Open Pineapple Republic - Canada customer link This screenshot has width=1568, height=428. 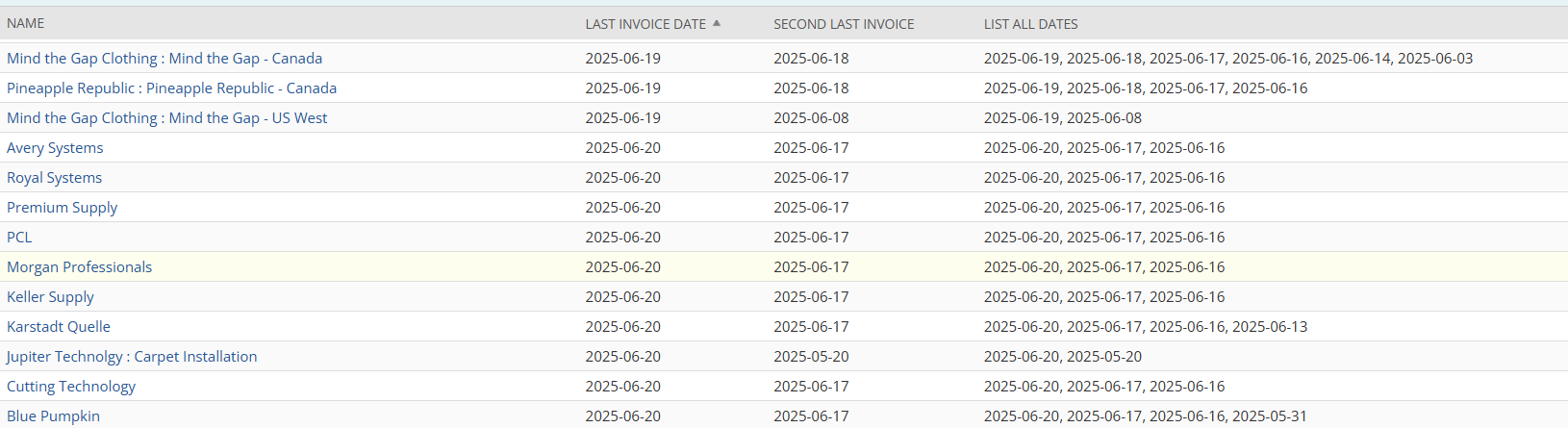click(x=171, y=88)
